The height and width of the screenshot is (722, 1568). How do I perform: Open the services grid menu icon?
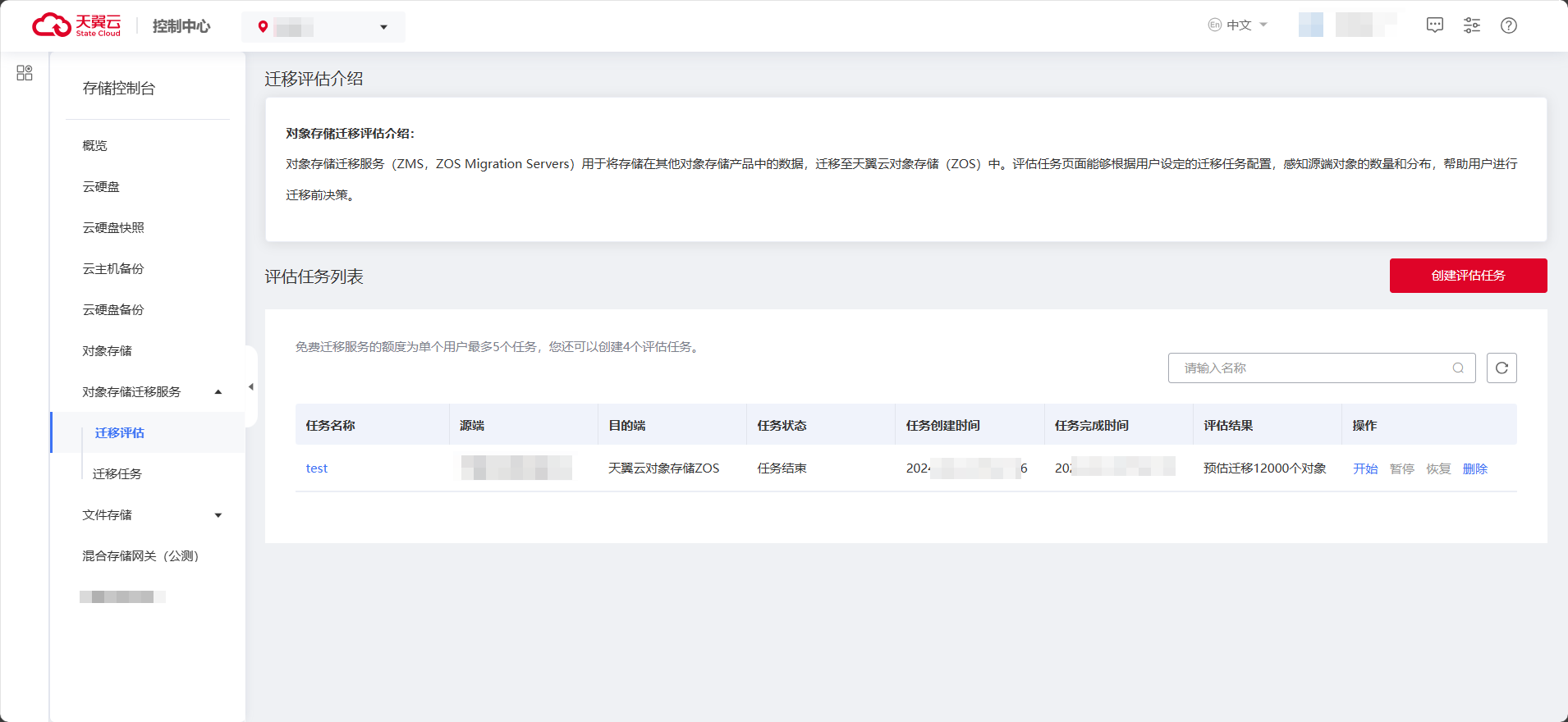(25, 73)
